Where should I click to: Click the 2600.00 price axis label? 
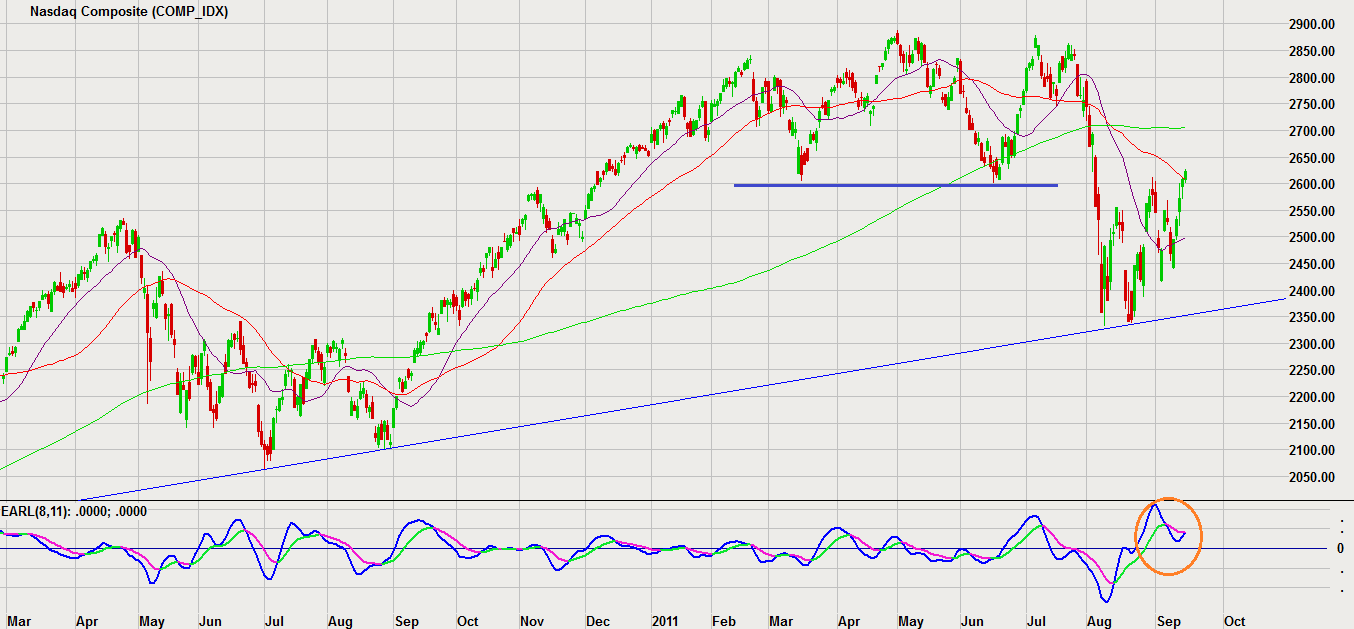[x=1311, y=184]
